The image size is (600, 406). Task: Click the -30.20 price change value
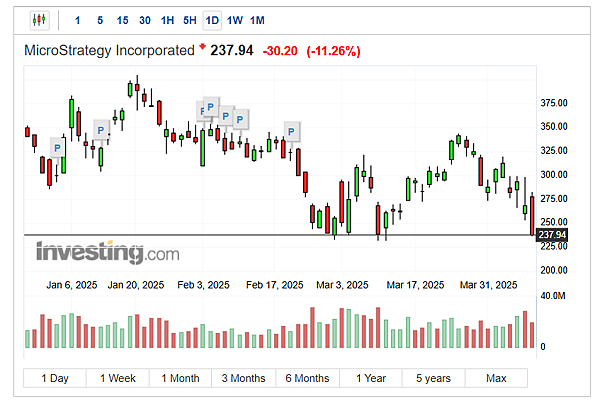pos(280,51)
